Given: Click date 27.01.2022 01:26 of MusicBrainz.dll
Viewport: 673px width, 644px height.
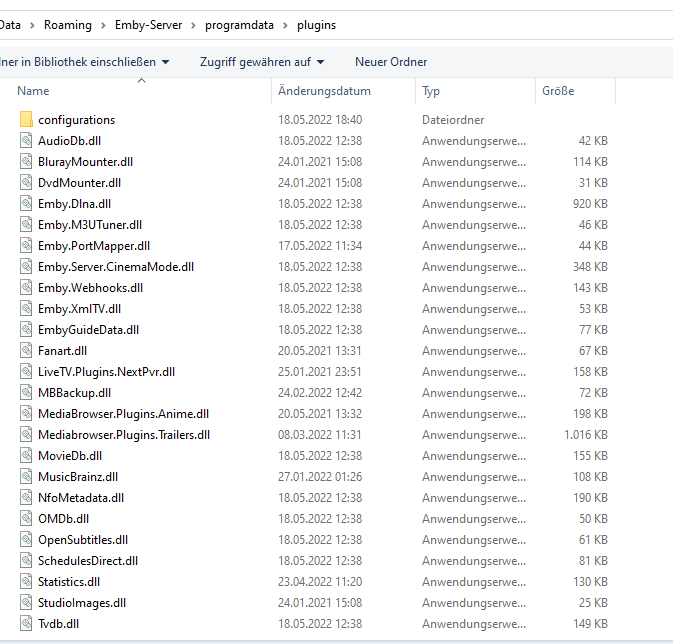Looking at the screenshot, I should pyautogui.click(x=320, y=477).
